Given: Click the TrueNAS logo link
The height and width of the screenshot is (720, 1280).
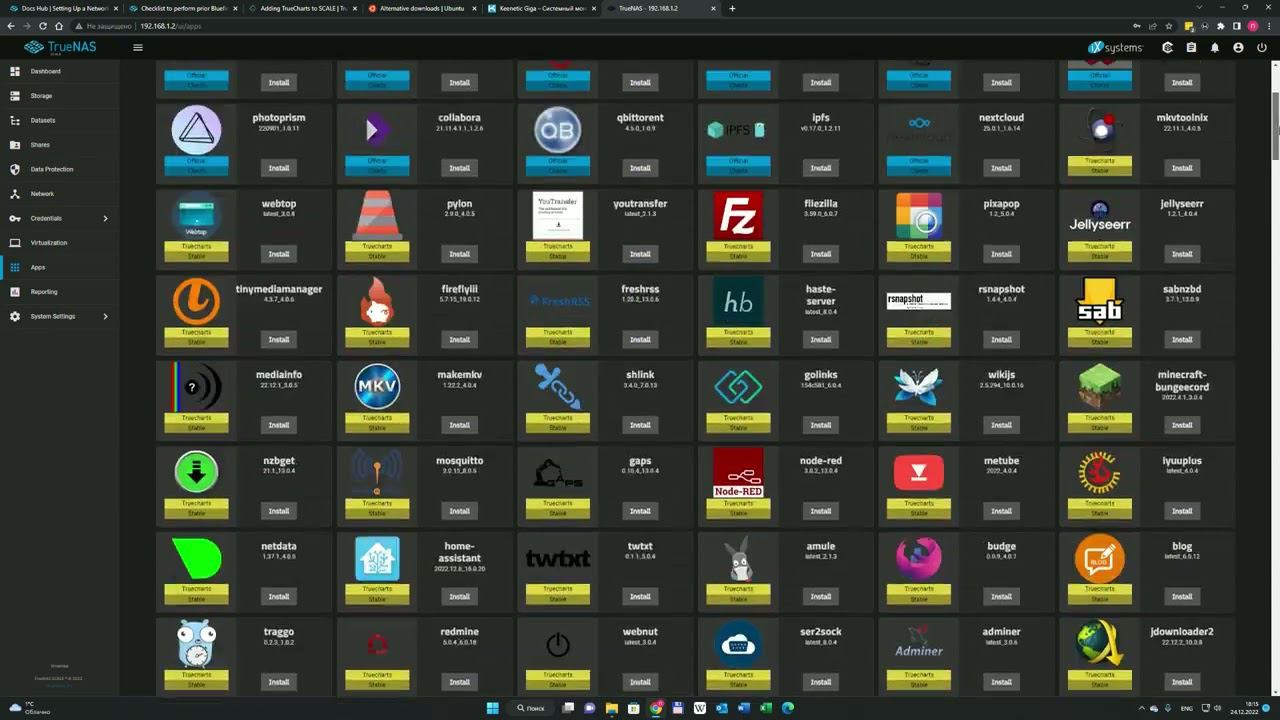Looking at the screenshot, I should click(60, 47).
